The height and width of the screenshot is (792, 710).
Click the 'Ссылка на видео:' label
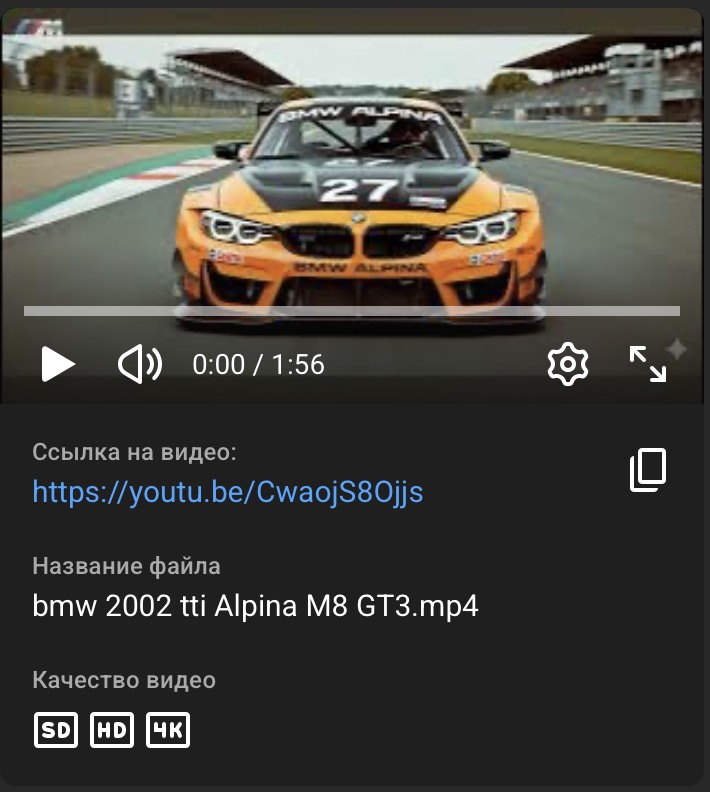pyautogui.click(x=134, y=452)
